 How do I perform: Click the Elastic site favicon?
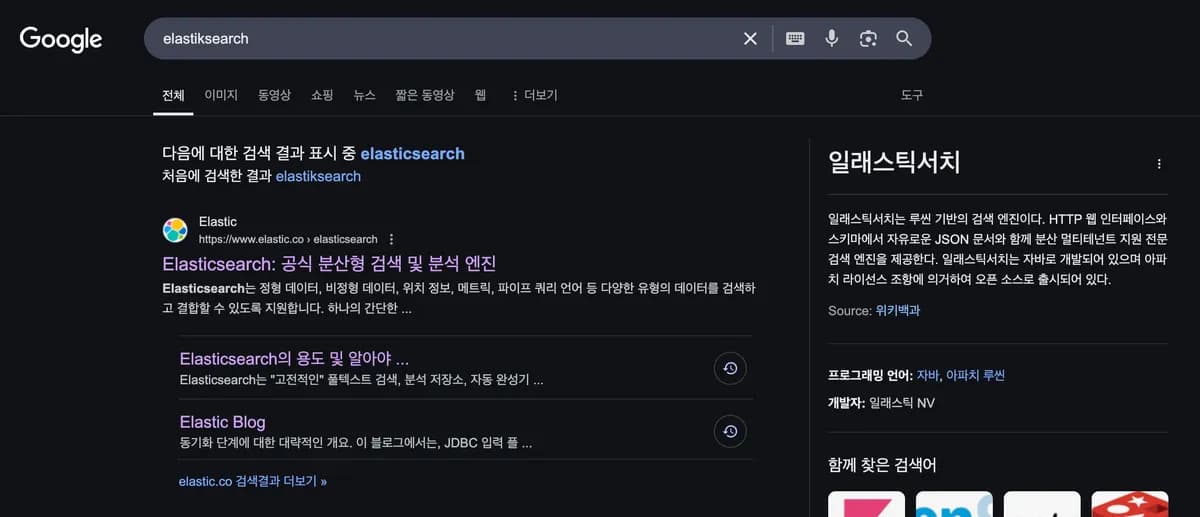point(175,230)
